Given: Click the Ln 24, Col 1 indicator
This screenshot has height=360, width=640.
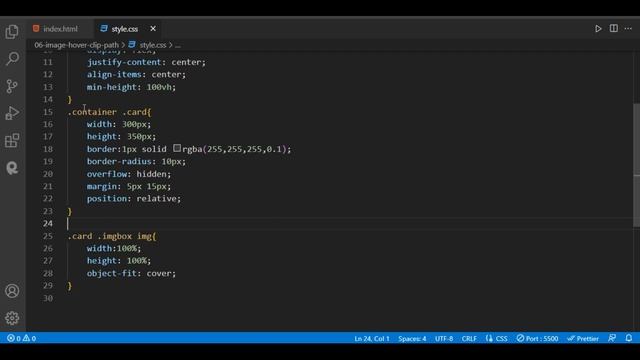Looking at the screenshot, I should coord(372,338).
